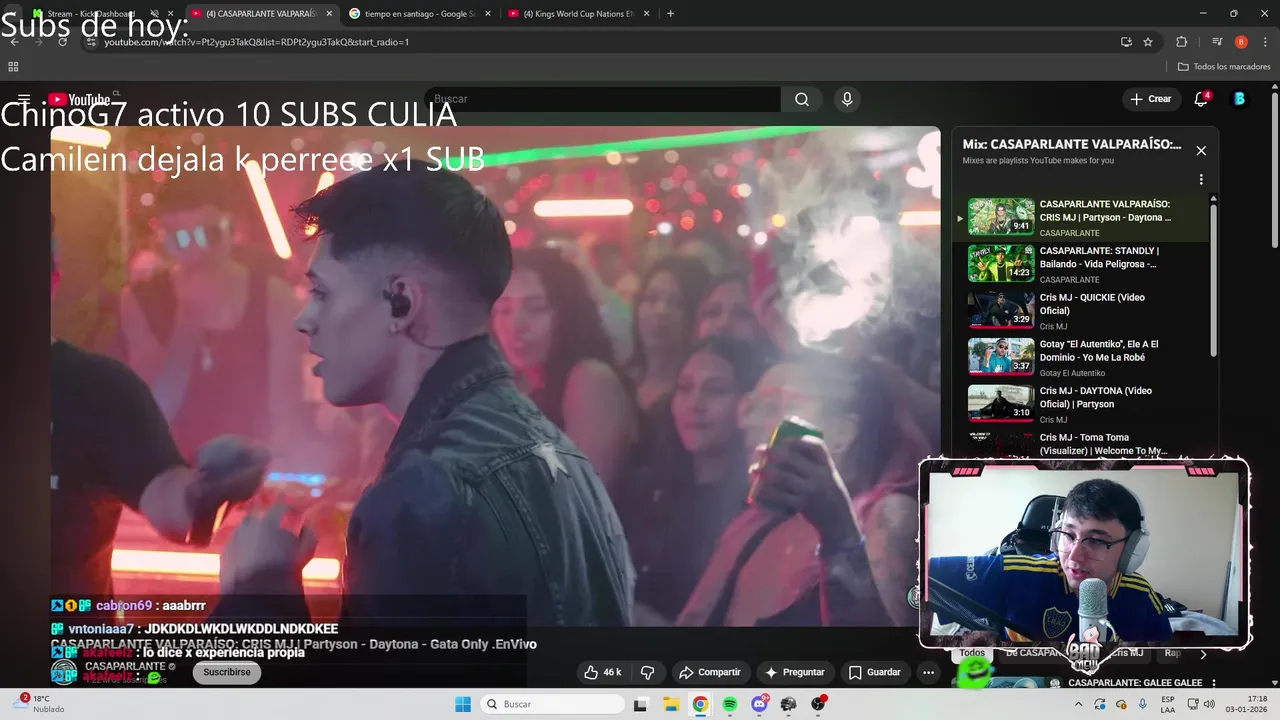Open the weather widget 18°C Nublado

(x=40, y=704)
